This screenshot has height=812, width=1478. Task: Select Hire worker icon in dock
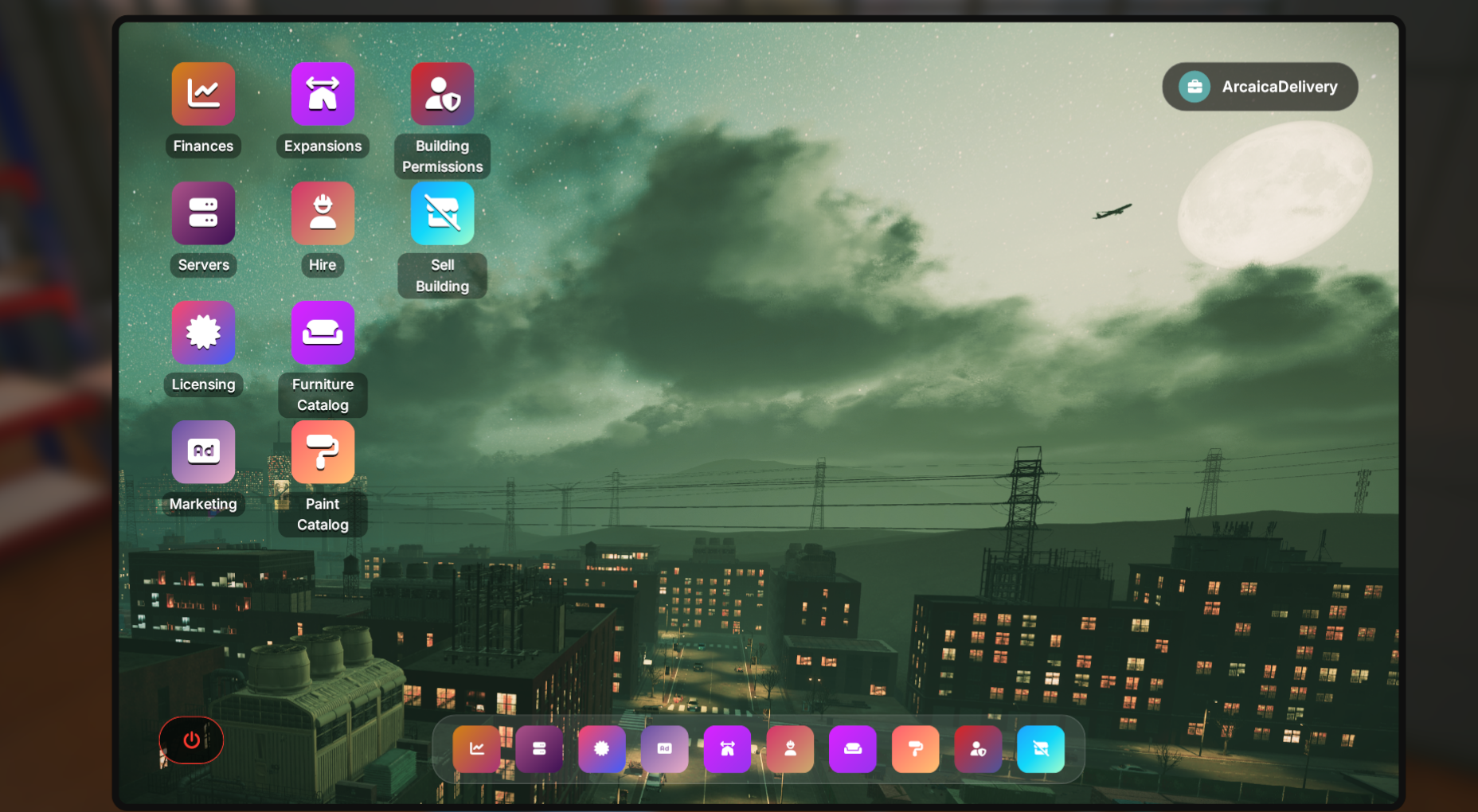[x=790, y=749]
